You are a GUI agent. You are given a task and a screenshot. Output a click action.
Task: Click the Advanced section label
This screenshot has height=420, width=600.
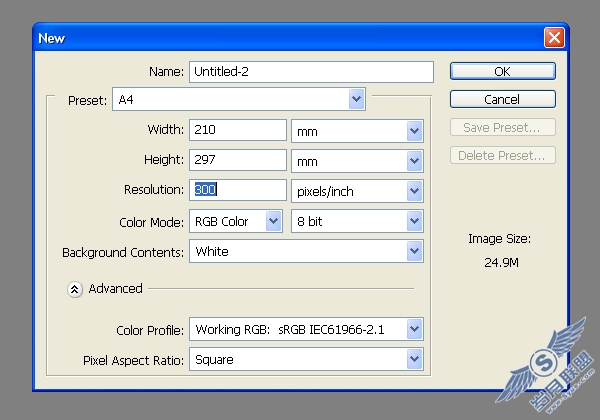[116, 288]
